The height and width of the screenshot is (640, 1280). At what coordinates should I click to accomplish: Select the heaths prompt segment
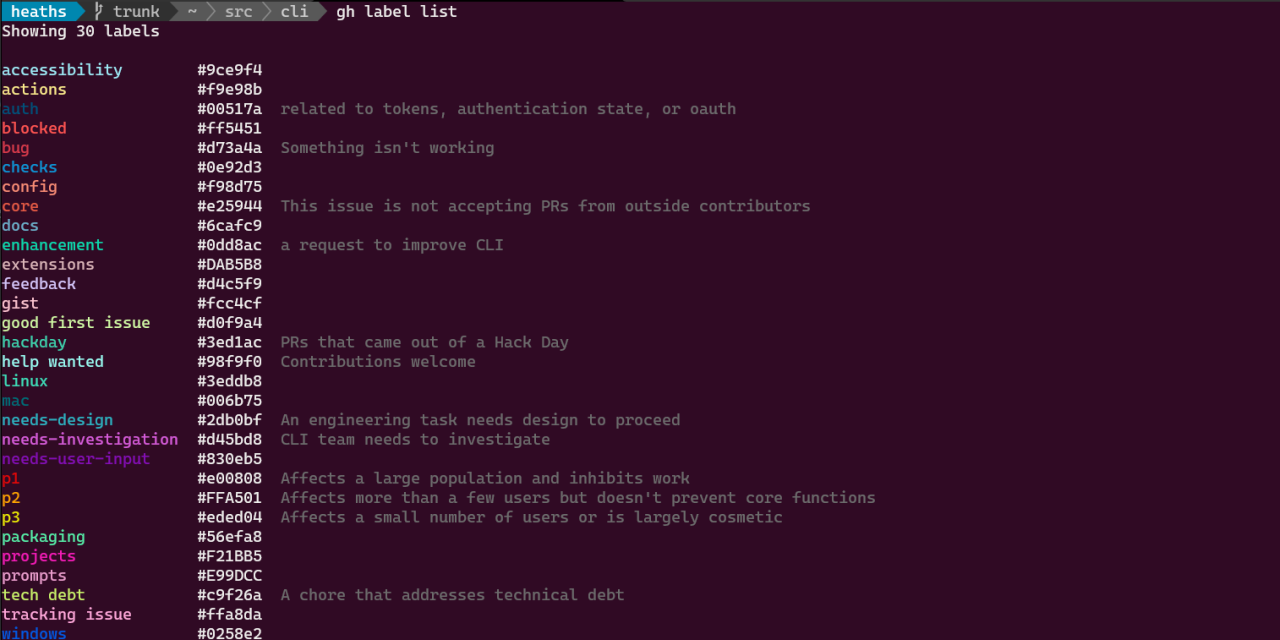(39, 12)
